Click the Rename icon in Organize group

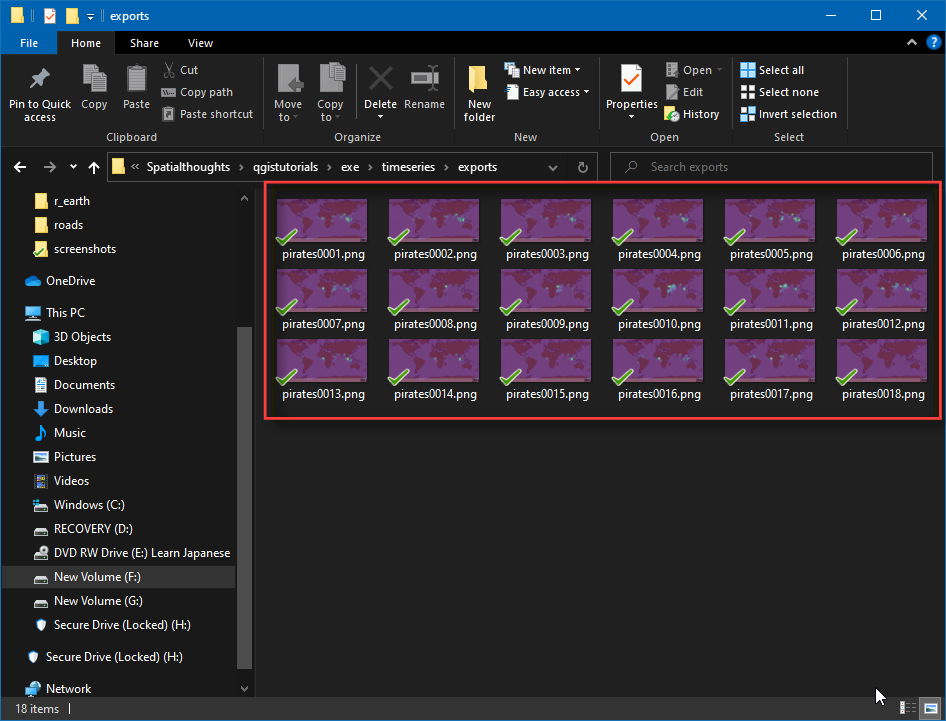click(x=425, y=80)
